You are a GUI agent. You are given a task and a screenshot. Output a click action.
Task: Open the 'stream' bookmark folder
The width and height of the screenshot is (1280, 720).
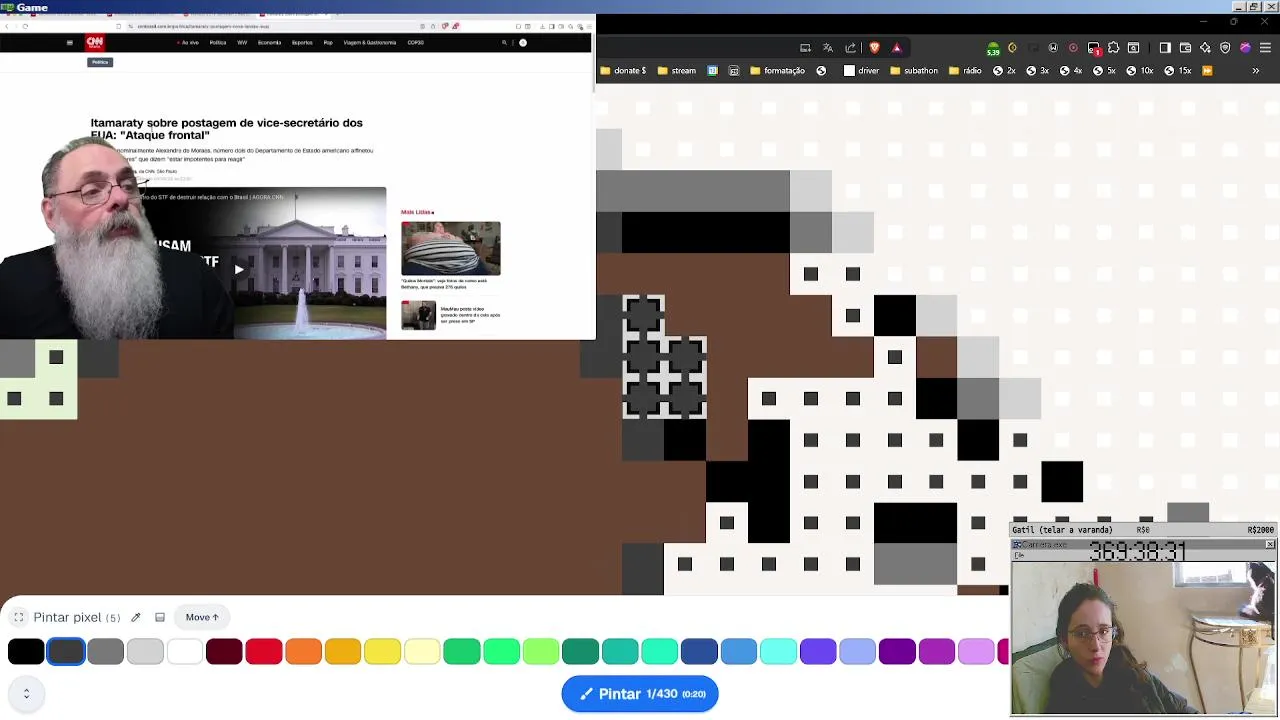pyautogui.click(x=677, y=71)
